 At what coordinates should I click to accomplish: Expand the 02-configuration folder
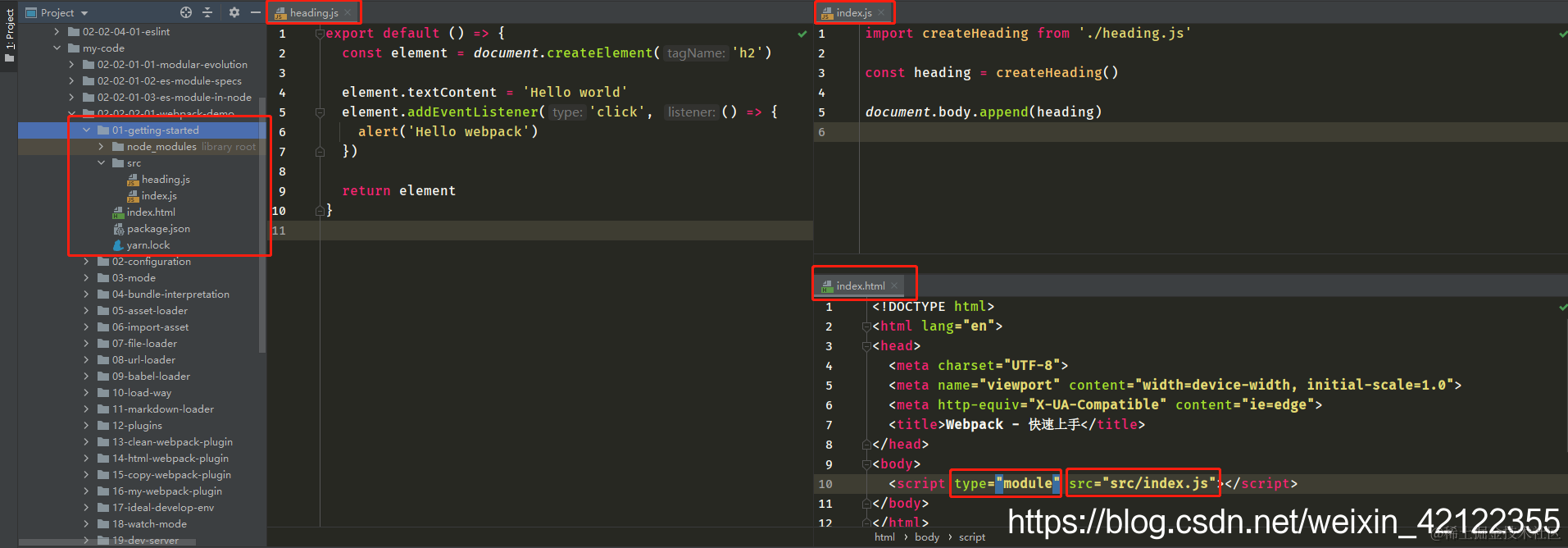pyautogui.click(x=86, y=261)
